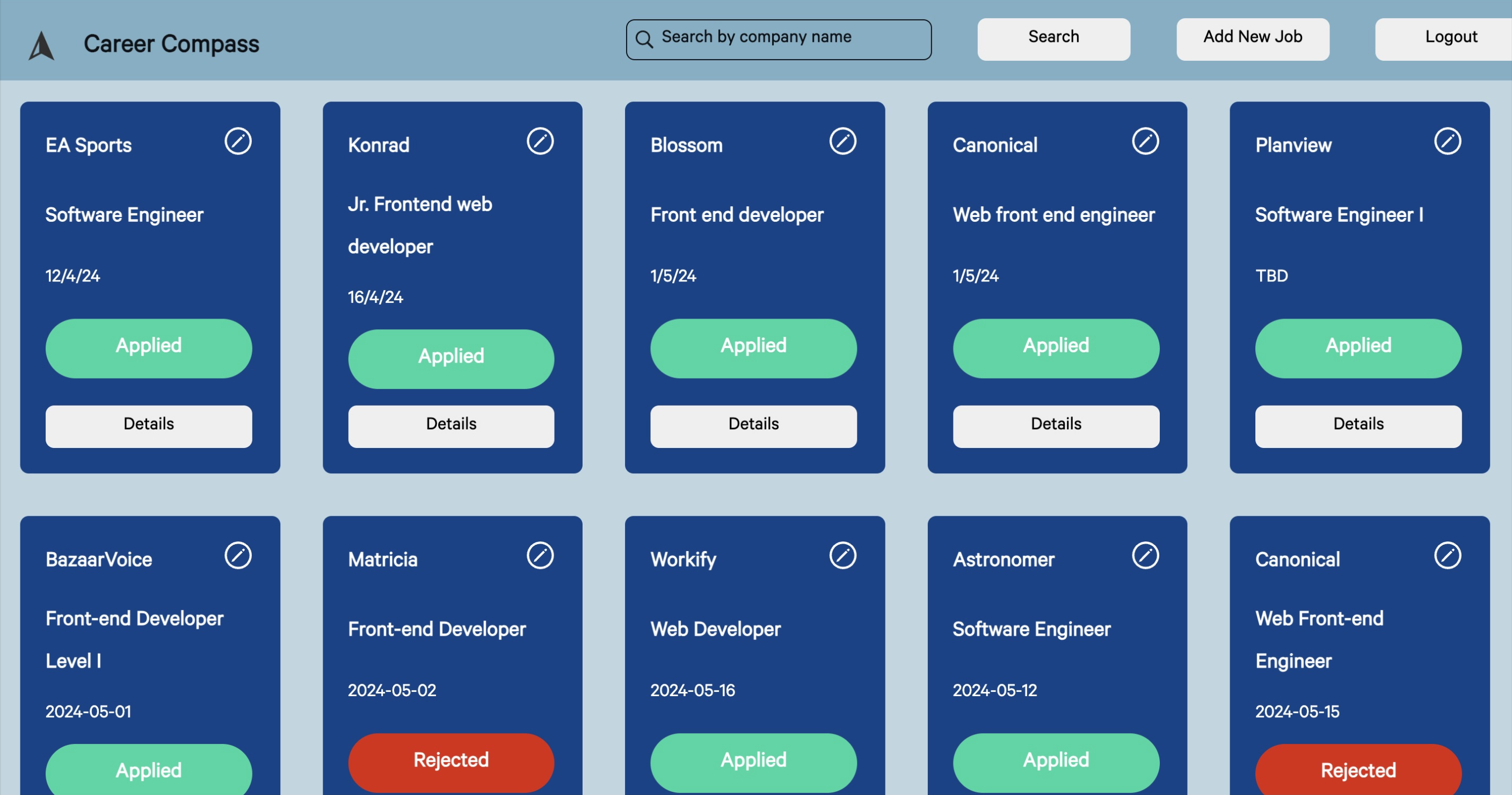Screen dimensions: 1512x795
Task: Click the edit pencil icon on Konrad card
Action: point(540,141)
